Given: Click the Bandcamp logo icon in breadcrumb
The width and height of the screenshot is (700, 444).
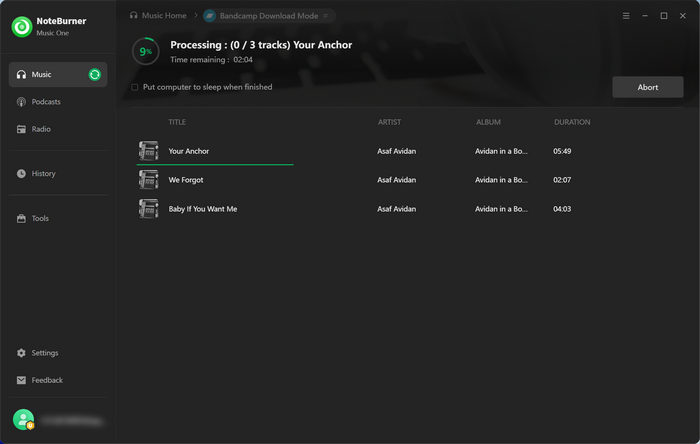Looking at the screenshot, I should [x=209, y=16].
